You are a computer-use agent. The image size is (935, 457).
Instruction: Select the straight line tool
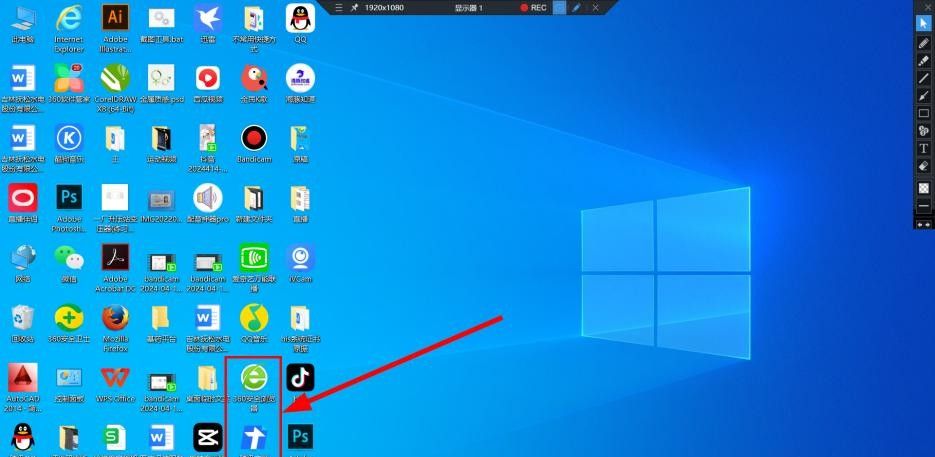pyautogui.click(x=924, y=78)
